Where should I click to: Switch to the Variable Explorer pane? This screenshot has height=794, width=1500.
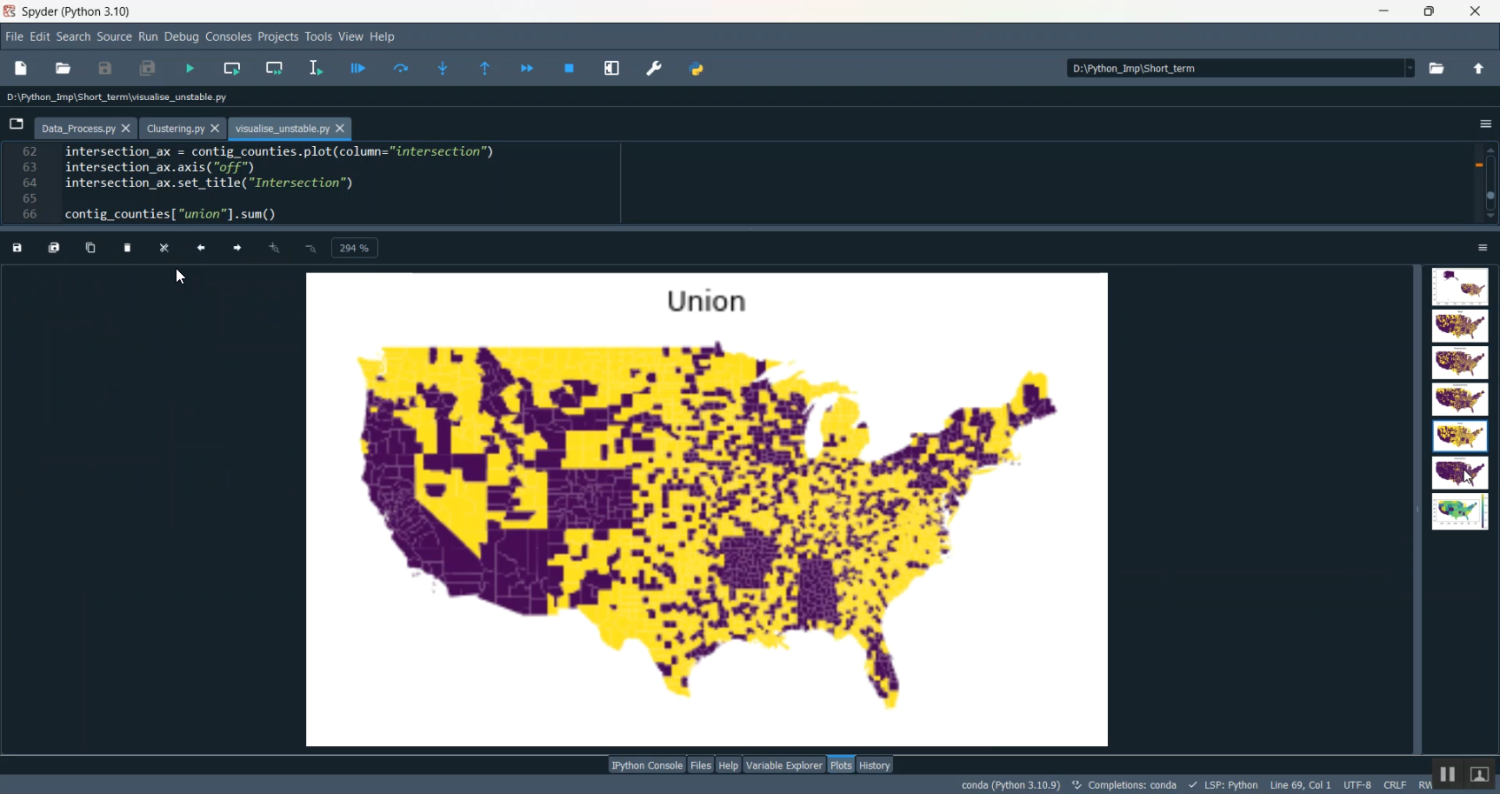click(x=784, y=766)
